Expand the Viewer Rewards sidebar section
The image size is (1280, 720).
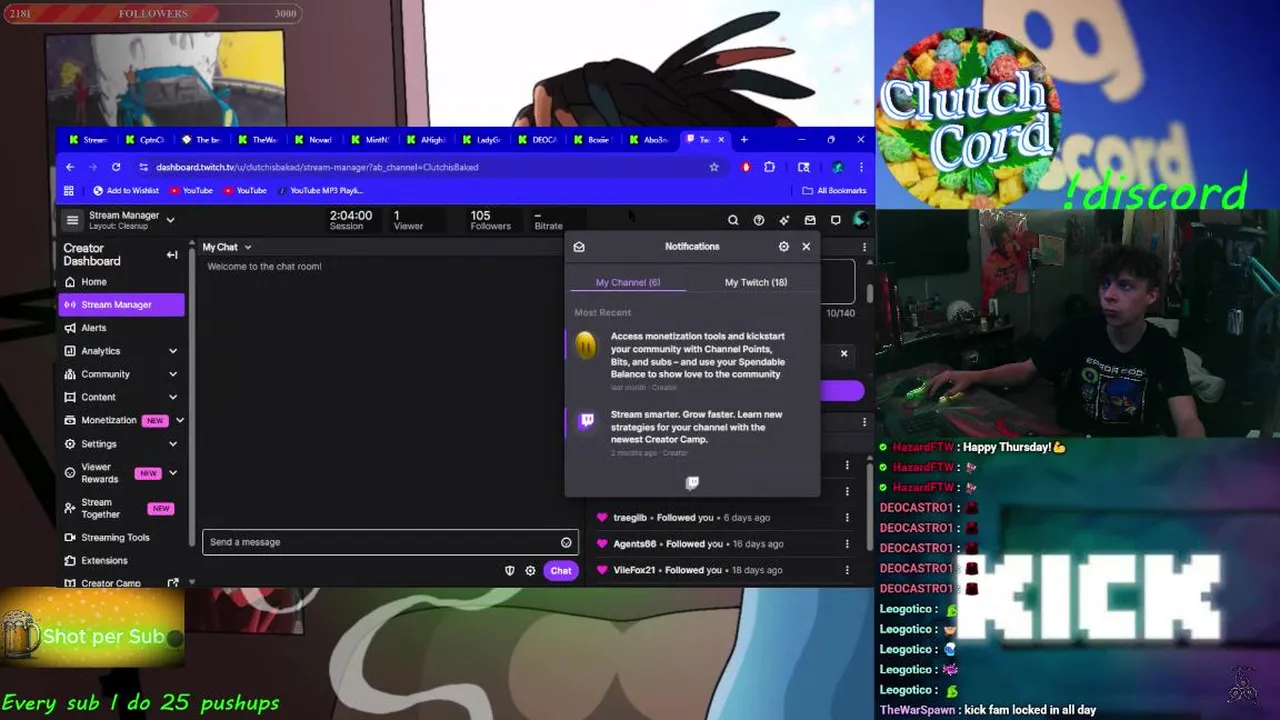(173, 473)
